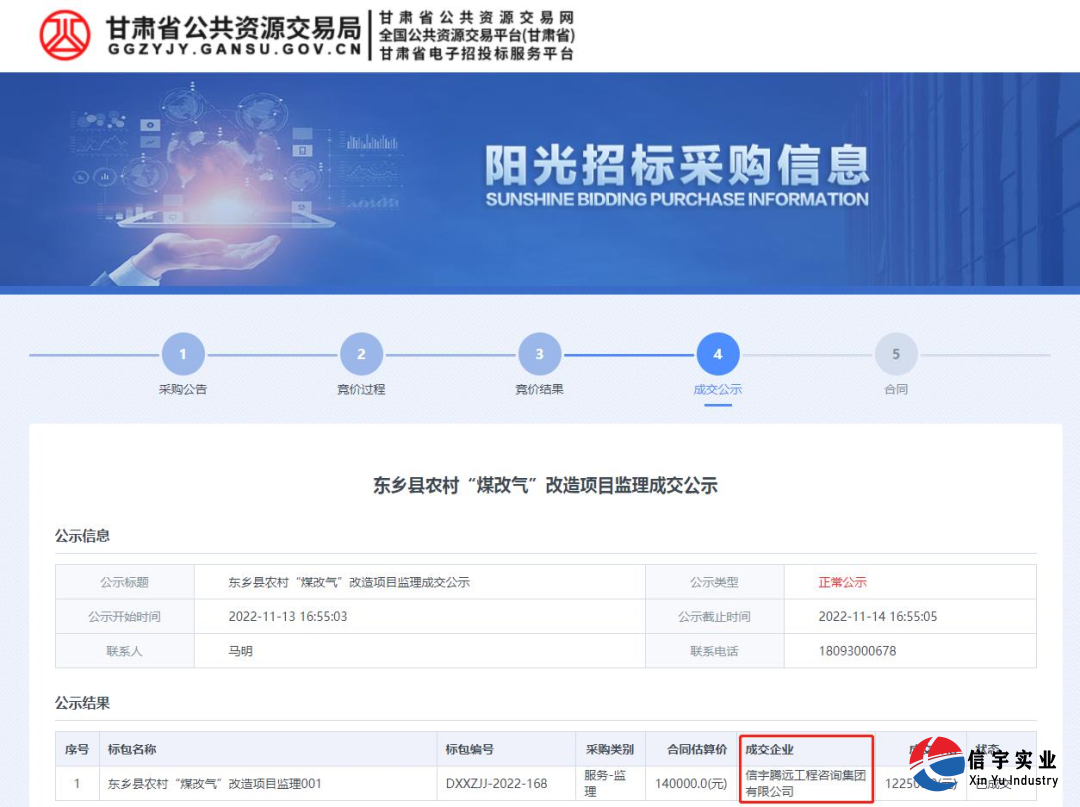The height and width of the screenshot is (807, 1080).
Task: Select step circle 5 for 合同
Action: [896, 353]
